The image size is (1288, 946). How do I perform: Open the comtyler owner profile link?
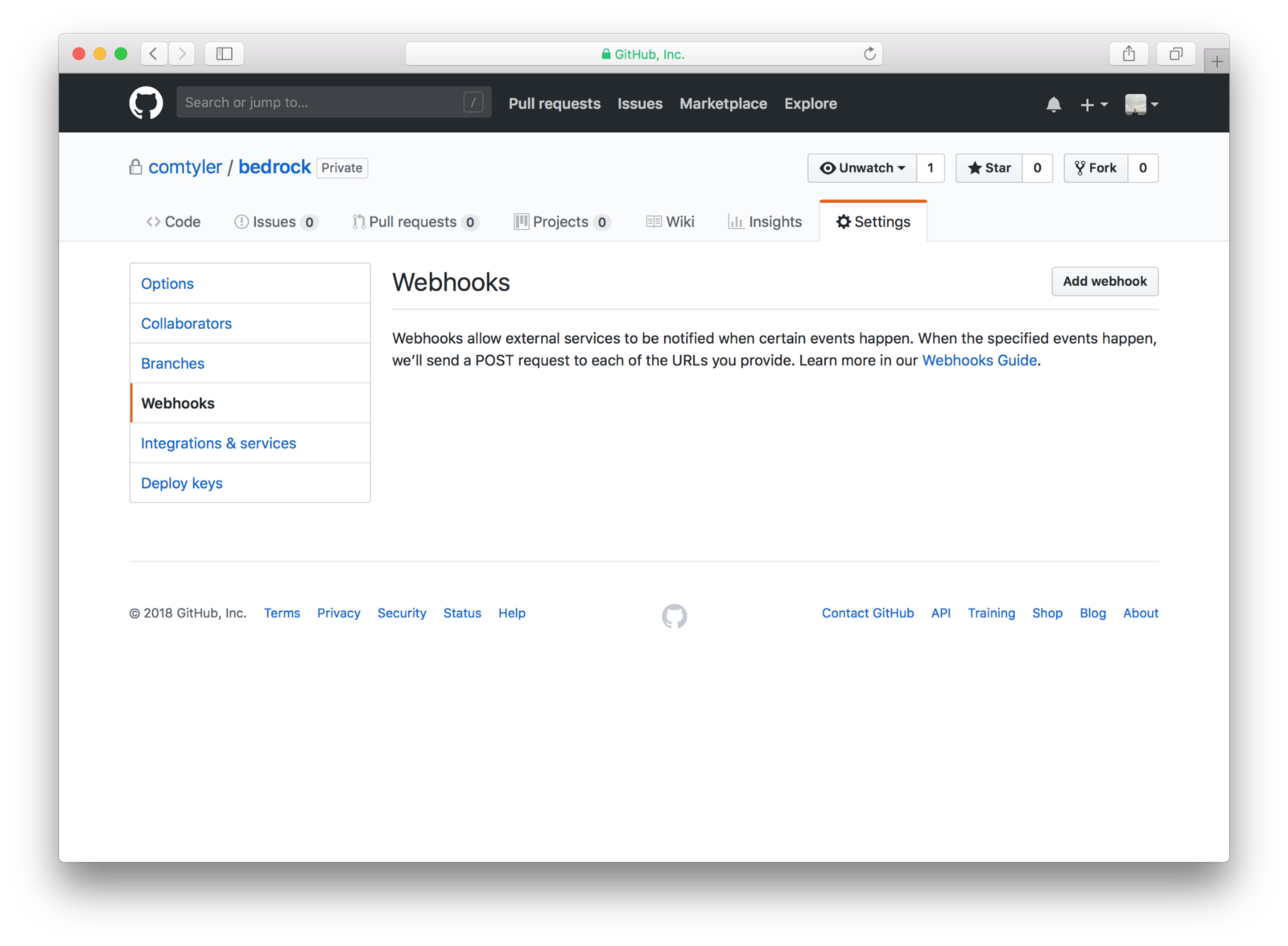pyautogui.click(x=185, y=167)
